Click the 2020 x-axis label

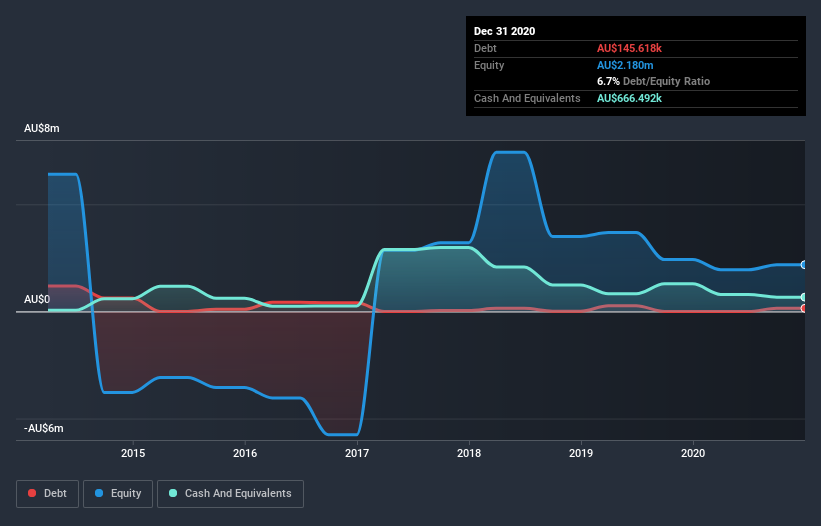pos(693,453)
